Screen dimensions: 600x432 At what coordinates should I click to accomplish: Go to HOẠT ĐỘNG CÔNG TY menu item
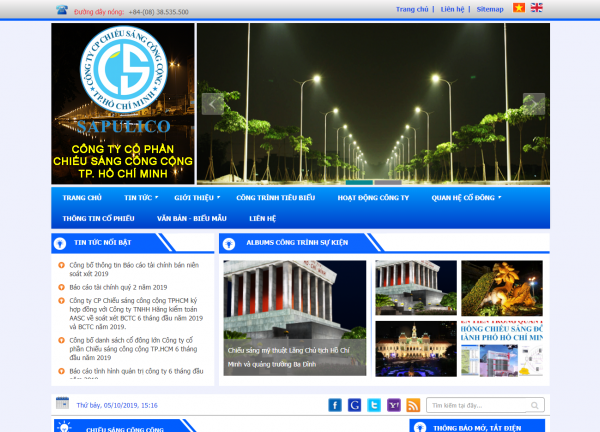point(373,198)
